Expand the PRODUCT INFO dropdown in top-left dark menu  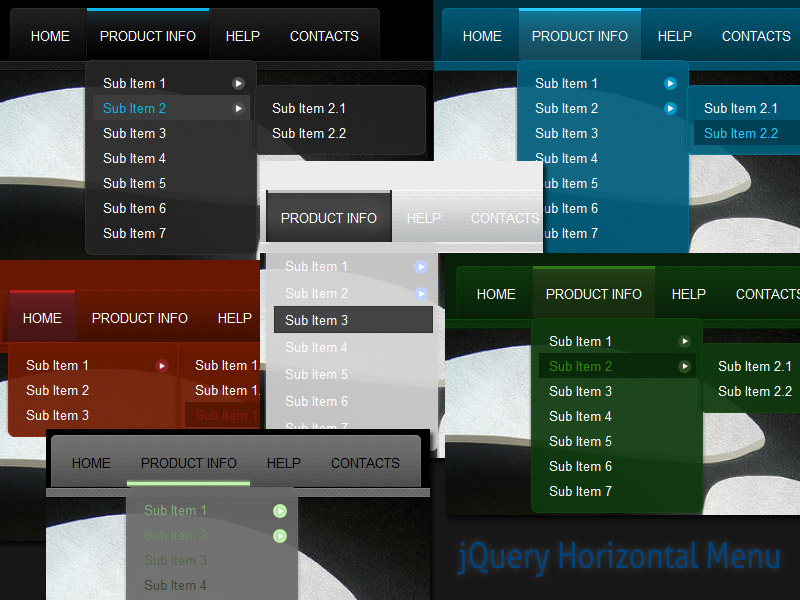[x=148, y=36]
